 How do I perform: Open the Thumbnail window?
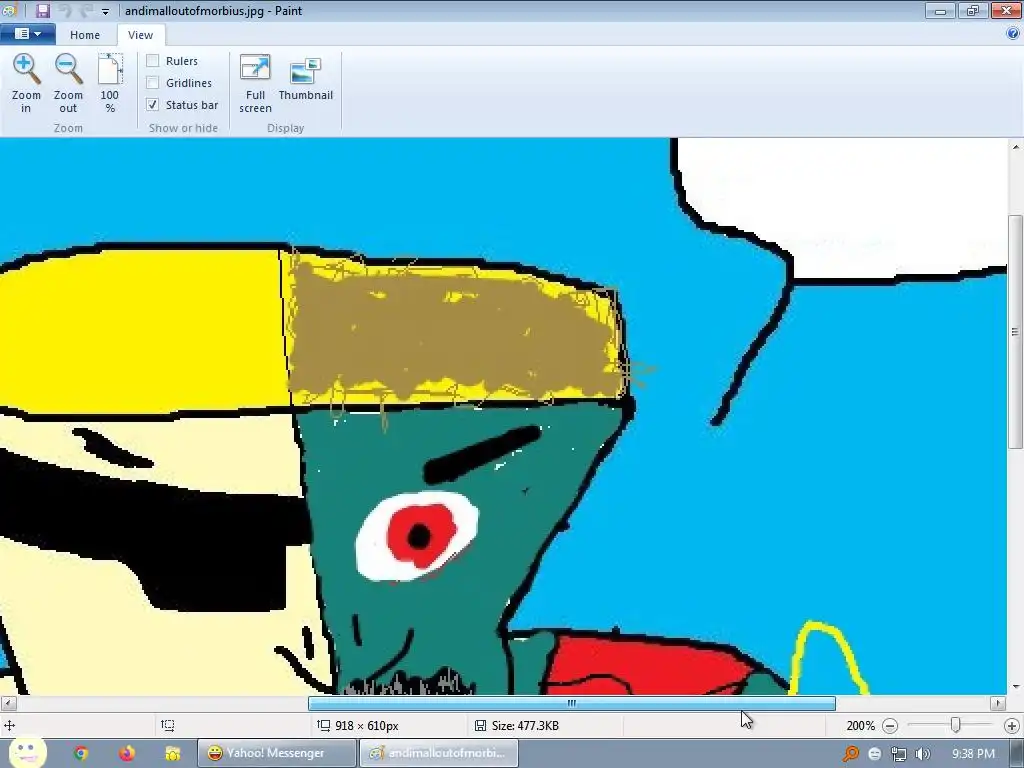tap(305, 78)
